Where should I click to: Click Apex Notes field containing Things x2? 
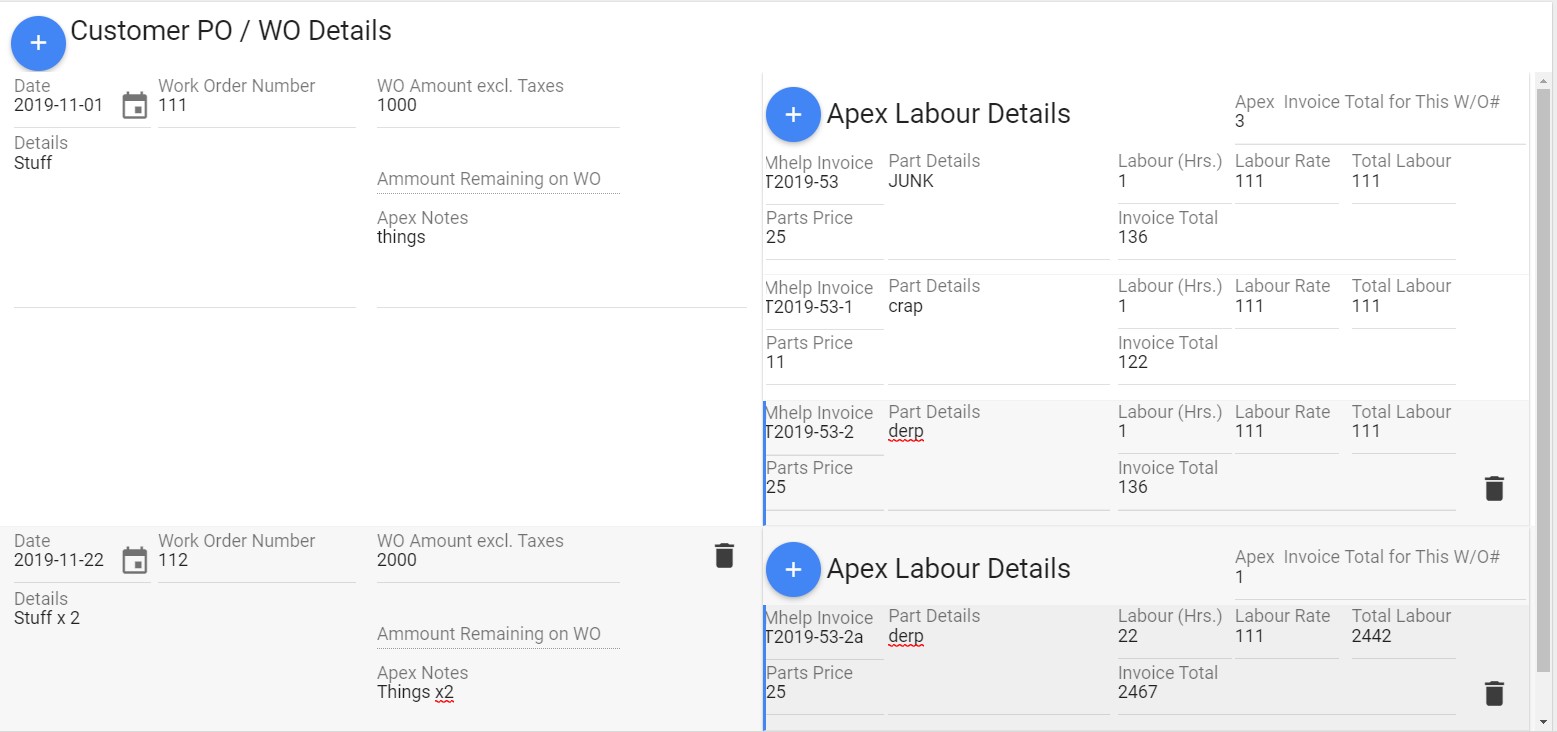pyautogui.click(x=560, y=693)
